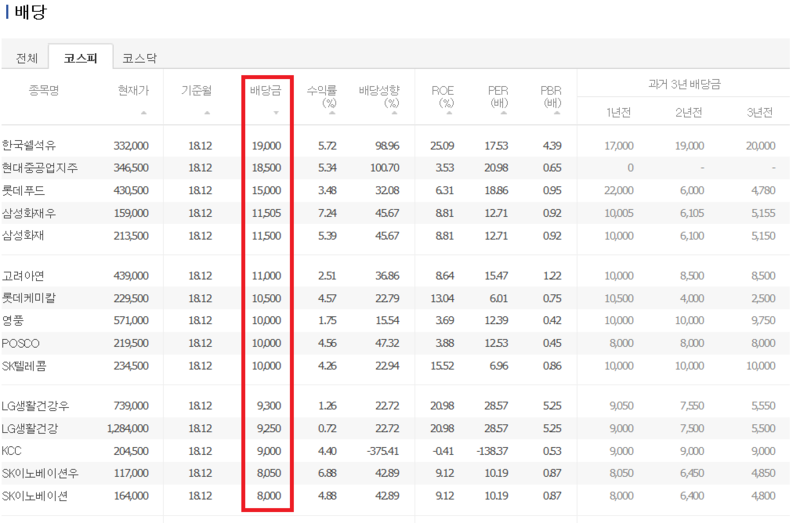Select 영풍 PBR value 0.42
The width and height of the screenshot is (800, 523).
pos(552,320)
